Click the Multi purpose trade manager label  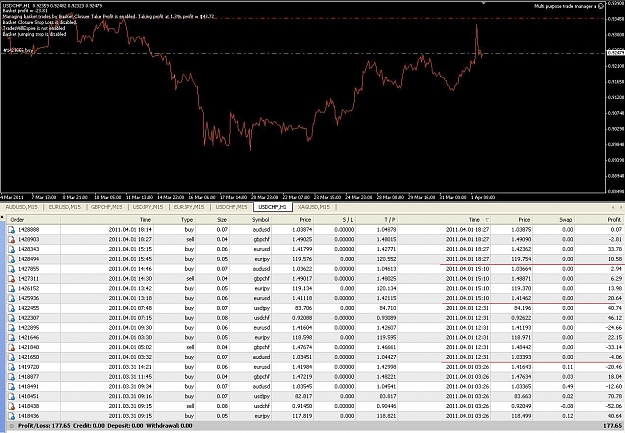[565, 6]
